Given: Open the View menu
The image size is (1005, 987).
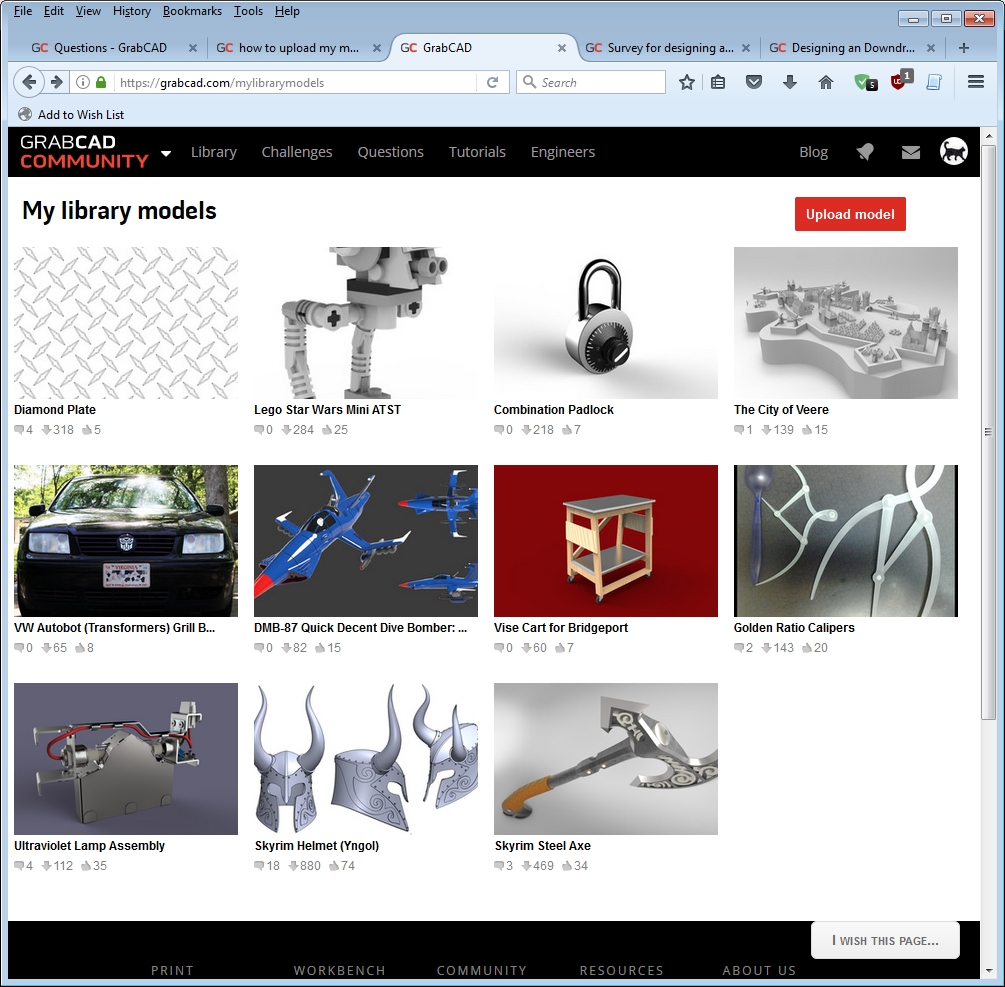Looking at the screenshot, I should click(x=88, y=11).
